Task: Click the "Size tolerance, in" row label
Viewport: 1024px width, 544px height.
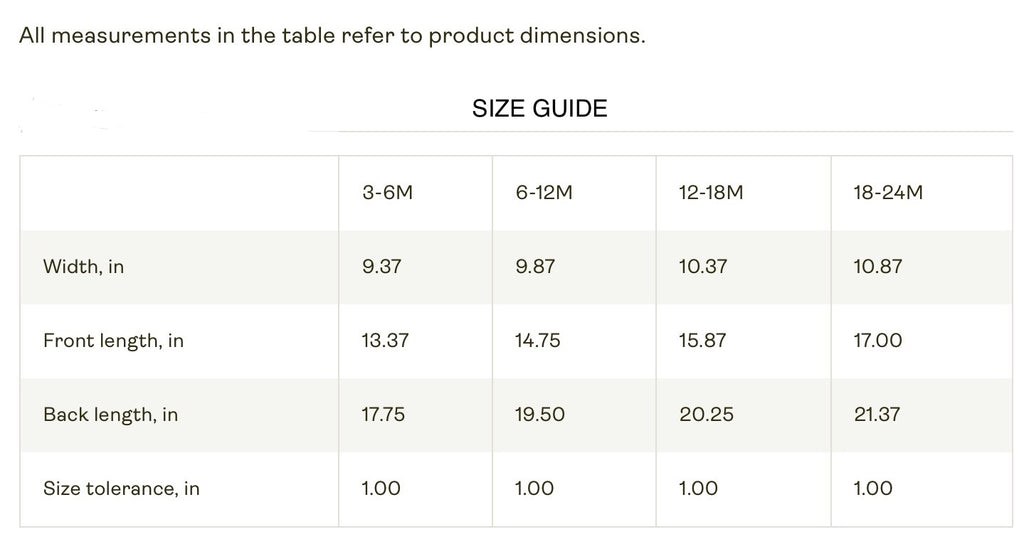Action: point(121,488)
